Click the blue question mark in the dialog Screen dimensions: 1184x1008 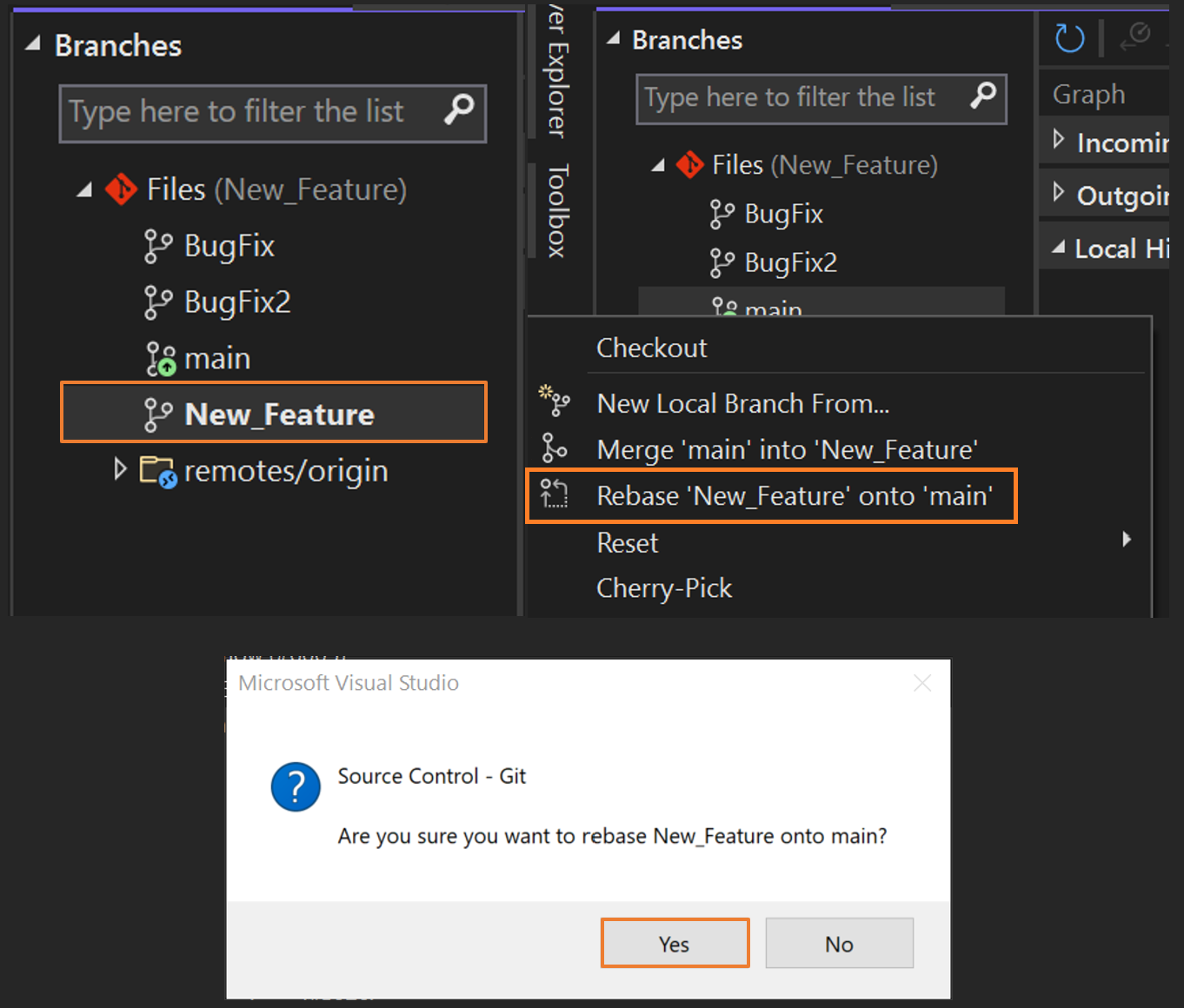(x=296, y=786)
